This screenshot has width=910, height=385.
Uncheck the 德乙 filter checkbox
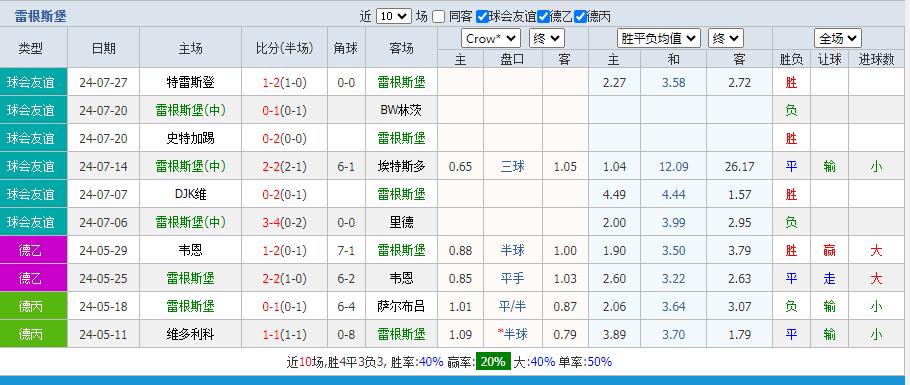click(x=543, y=16)
